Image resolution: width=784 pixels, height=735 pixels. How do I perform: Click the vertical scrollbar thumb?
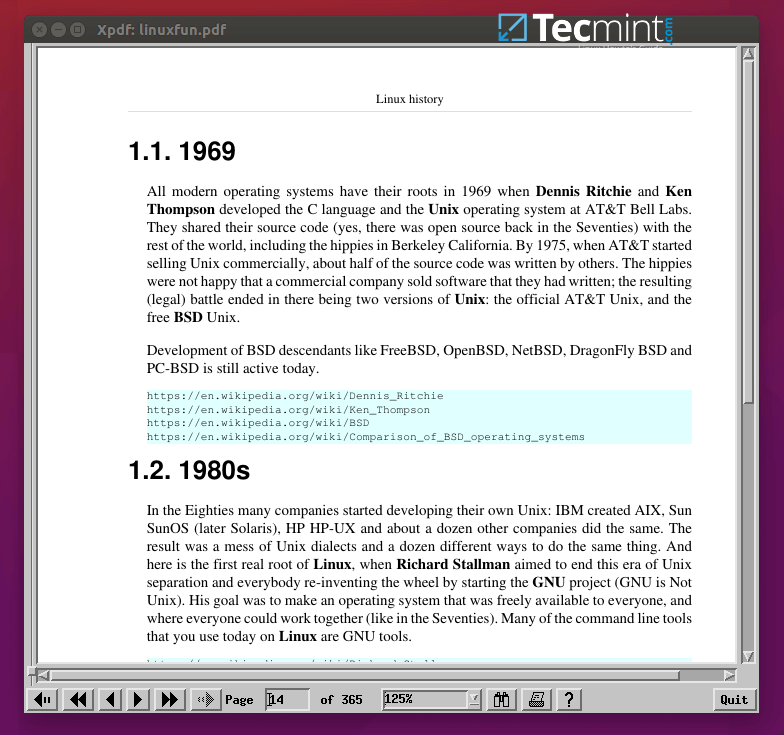pyautogui.click(x=748, y=232)
